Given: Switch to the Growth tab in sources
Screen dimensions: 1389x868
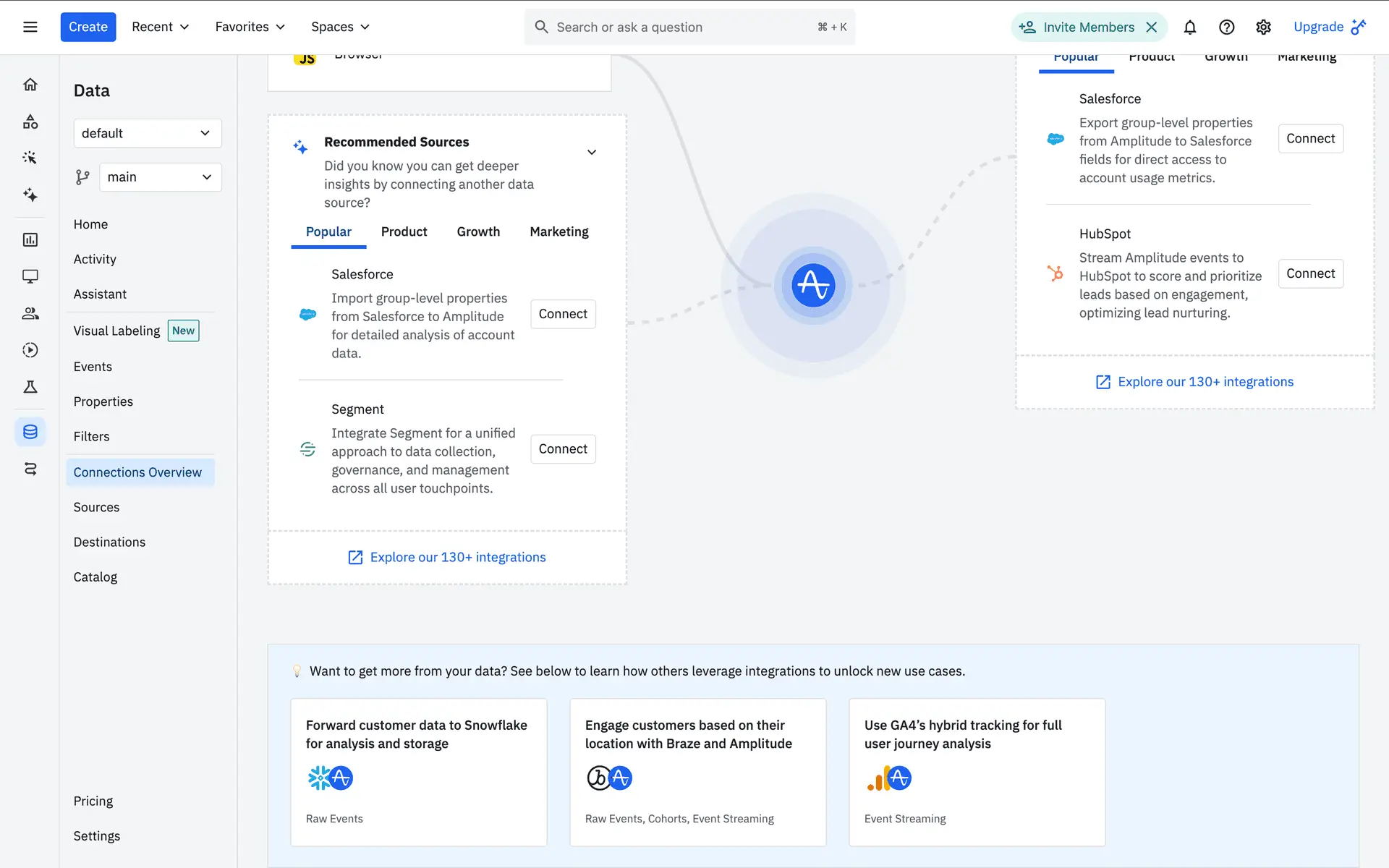Looking at the screenshot, I should [478, 231].
